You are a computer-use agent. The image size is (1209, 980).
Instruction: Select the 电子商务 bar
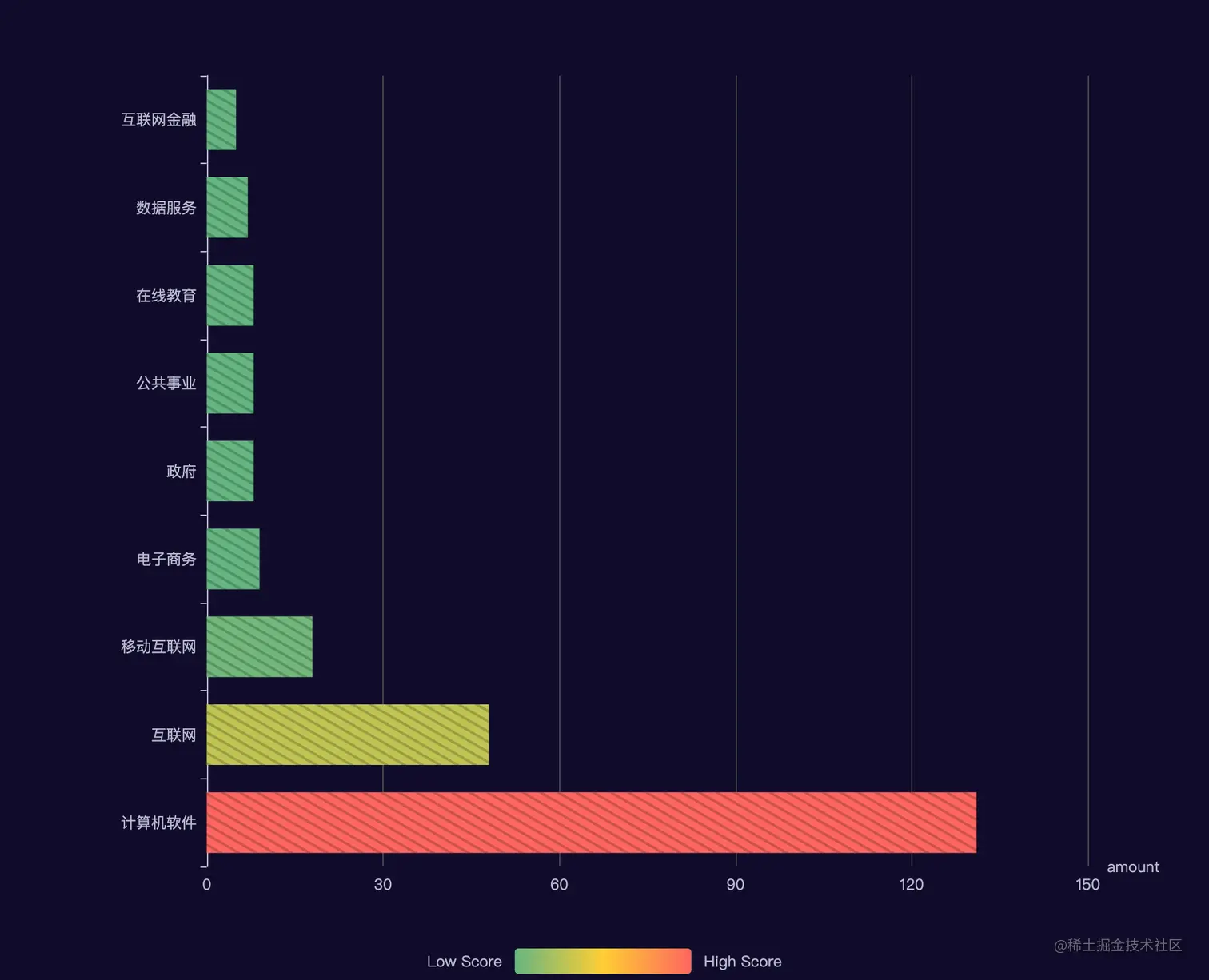pyautogui.click(x=233, y=559)
